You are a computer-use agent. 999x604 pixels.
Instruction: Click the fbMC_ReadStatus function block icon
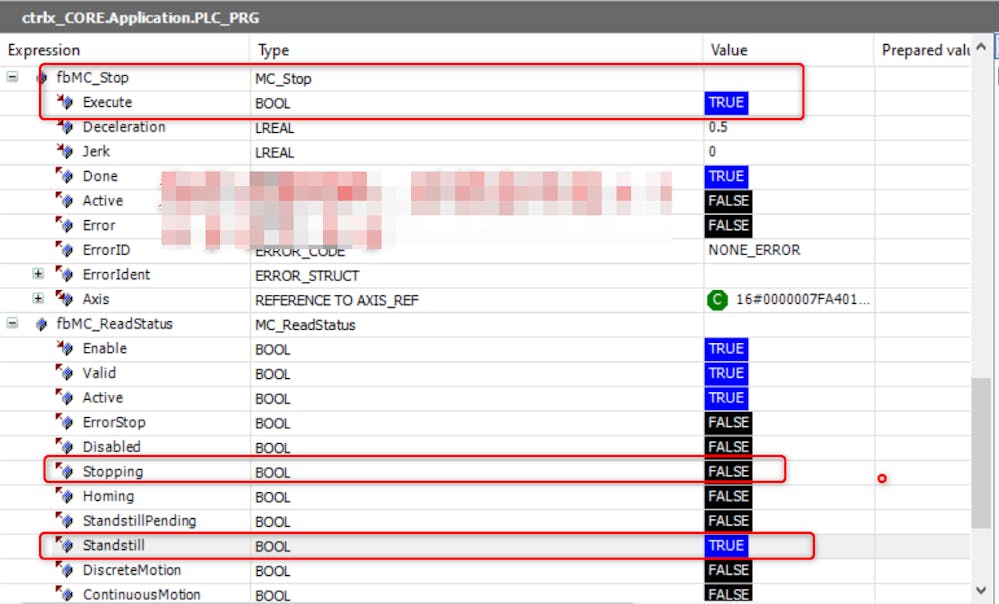click(41, 324)
